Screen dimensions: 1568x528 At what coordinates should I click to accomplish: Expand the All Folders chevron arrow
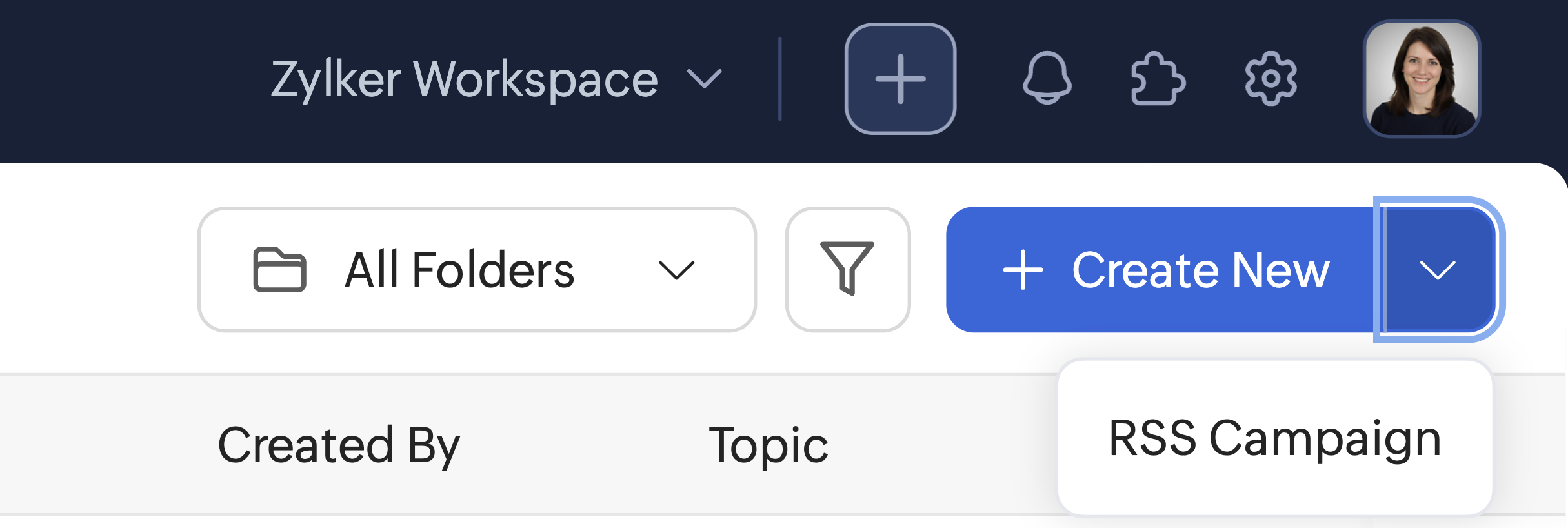click(x=676, y=270)
